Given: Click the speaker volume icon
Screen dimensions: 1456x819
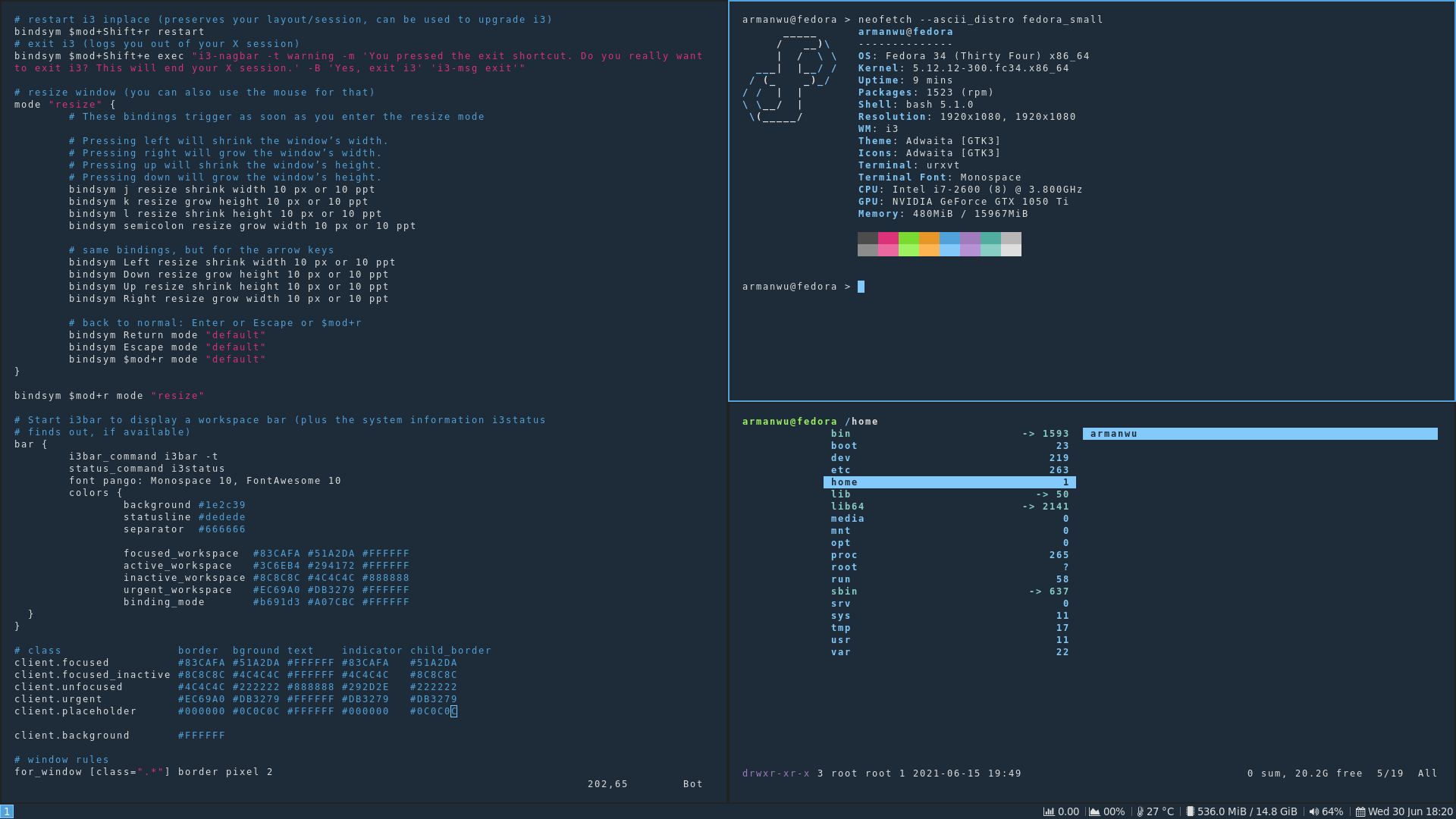Looking at the screenshot, I should coord(1313,811).
